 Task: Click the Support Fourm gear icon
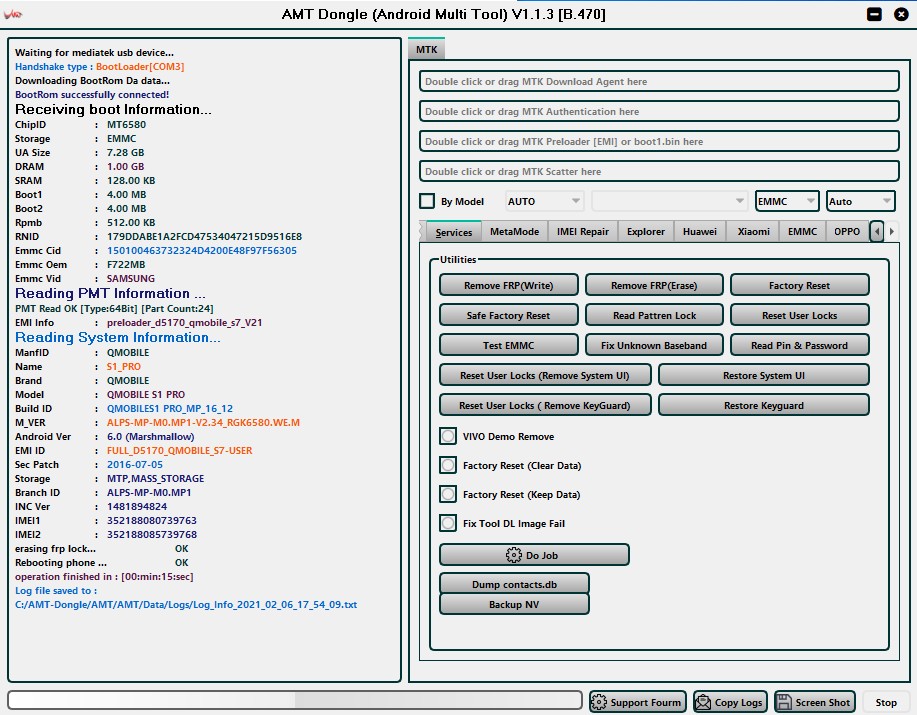[x=599, y=702]
